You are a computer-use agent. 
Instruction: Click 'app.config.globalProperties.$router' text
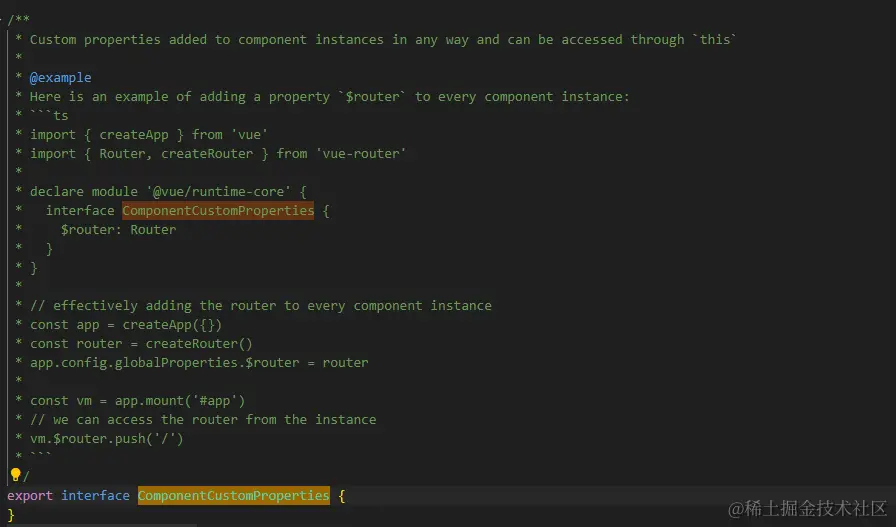[x=165, y=363]
